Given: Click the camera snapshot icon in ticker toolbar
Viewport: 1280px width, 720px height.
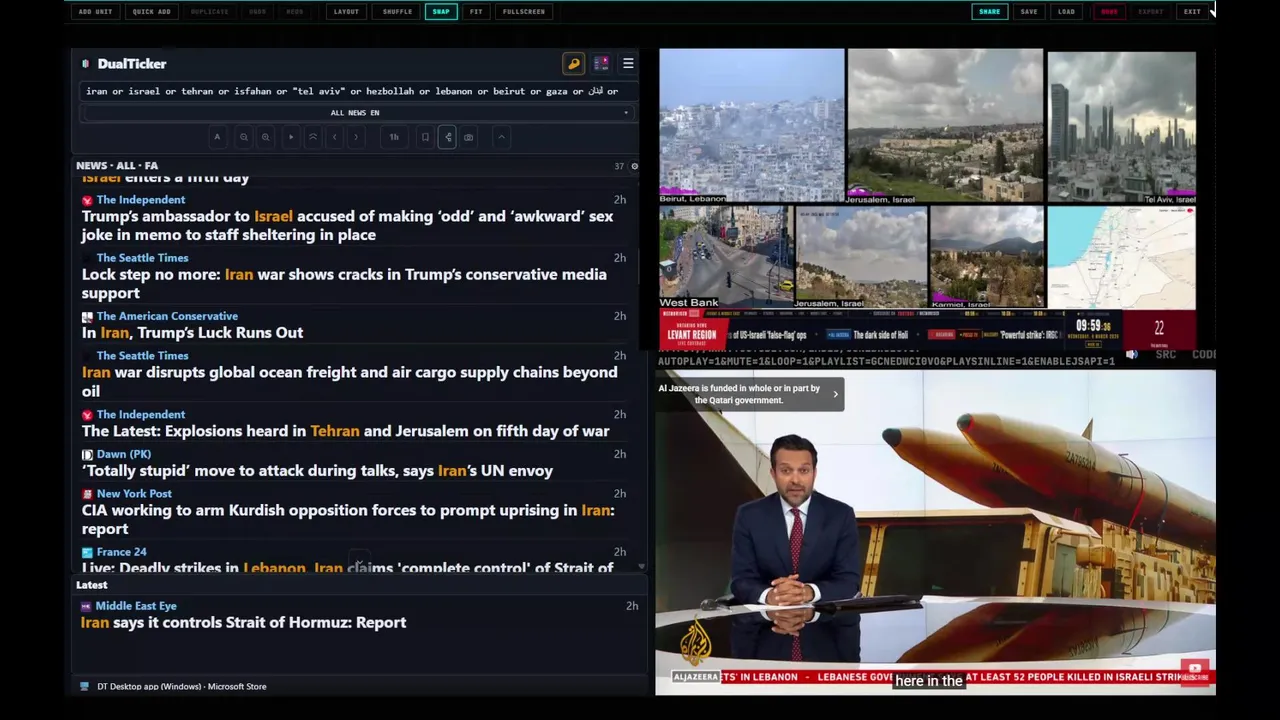Looking at the screenshot, I should [469, 137].
